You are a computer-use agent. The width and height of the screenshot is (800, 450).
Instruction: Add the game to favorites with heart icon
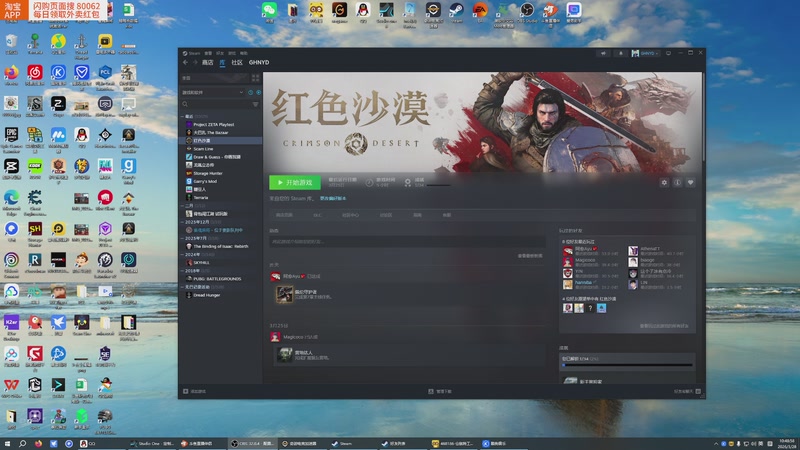tap(690, 182)
